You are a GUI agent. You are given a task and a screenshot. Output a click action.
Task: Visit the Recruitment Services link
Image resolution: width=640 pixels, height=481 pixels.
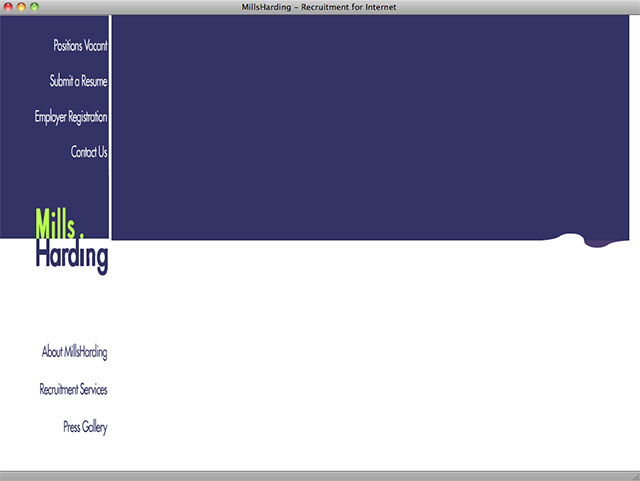click(x=73, y=389)
